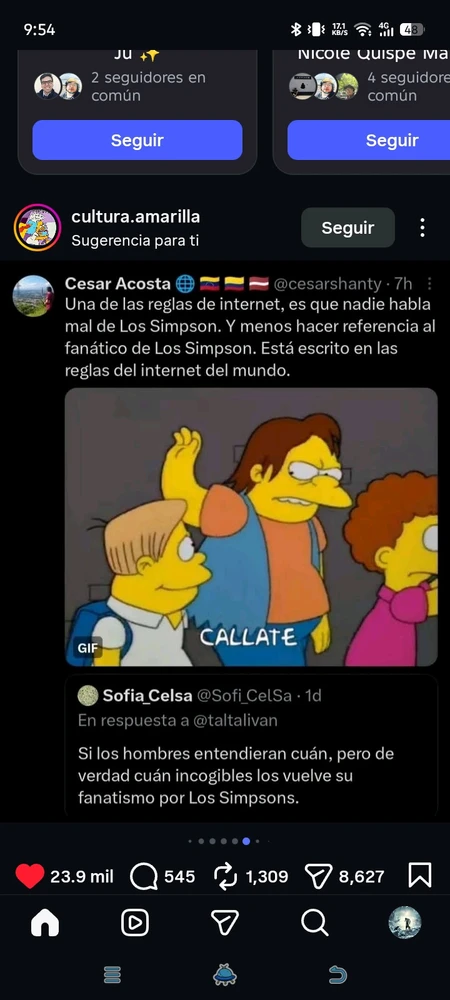
Task: Open the search magnifier tab
Action: [314, 922]
